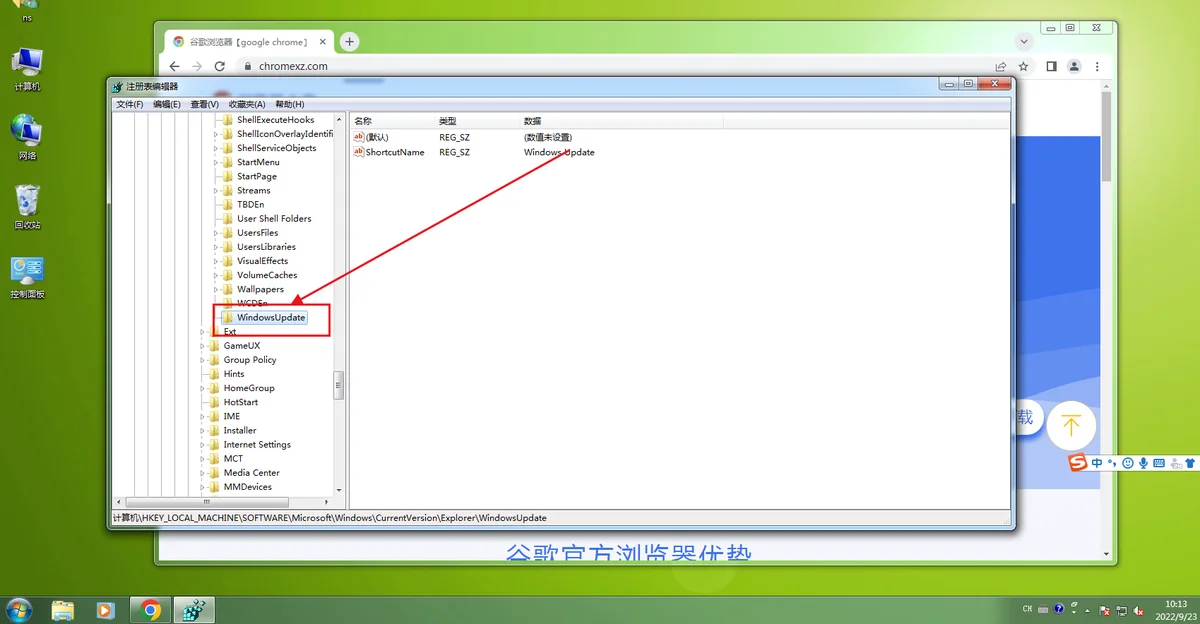The height and width of the screenshot is (624, 1200).
Task: Open the 文件(F) menu
Action: 130,104
